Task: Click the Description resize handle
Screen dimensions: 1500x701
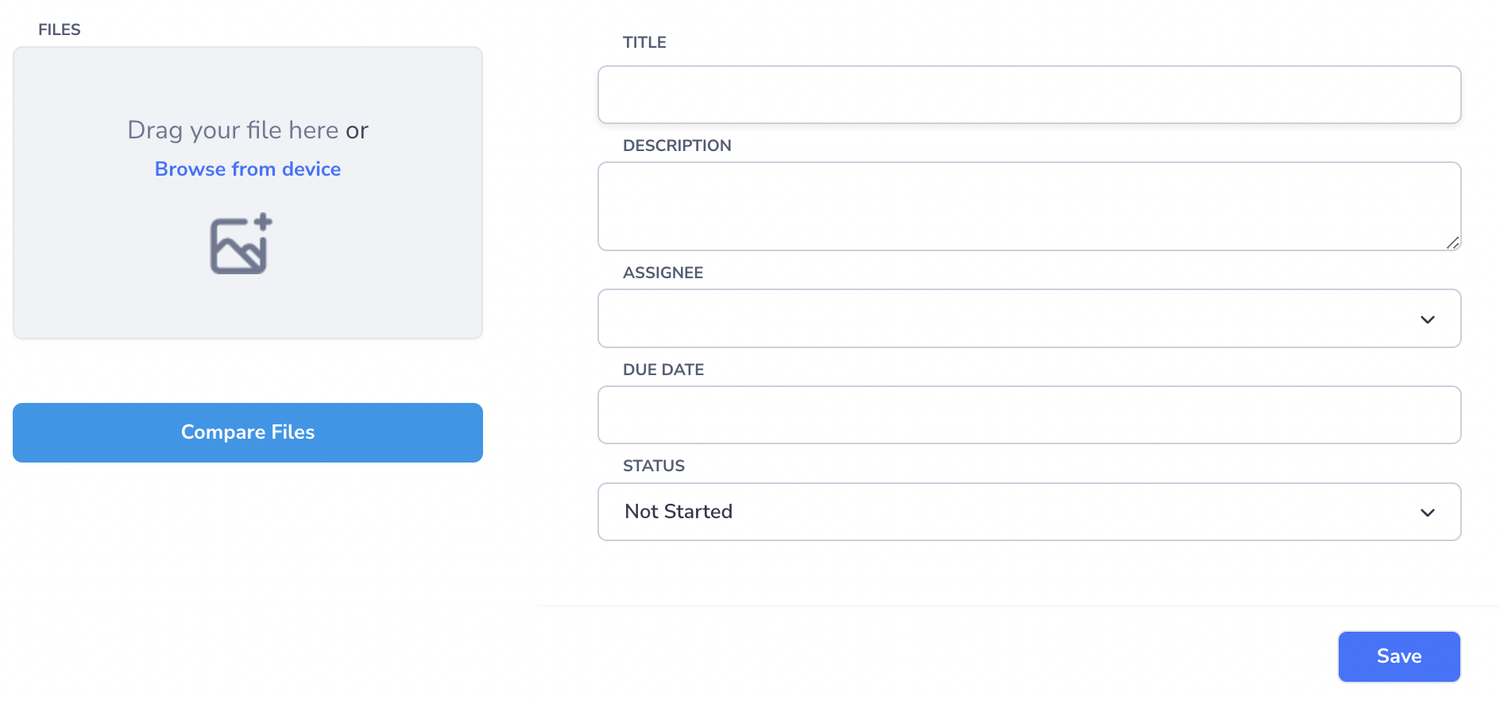Action: click(1452, 243)
